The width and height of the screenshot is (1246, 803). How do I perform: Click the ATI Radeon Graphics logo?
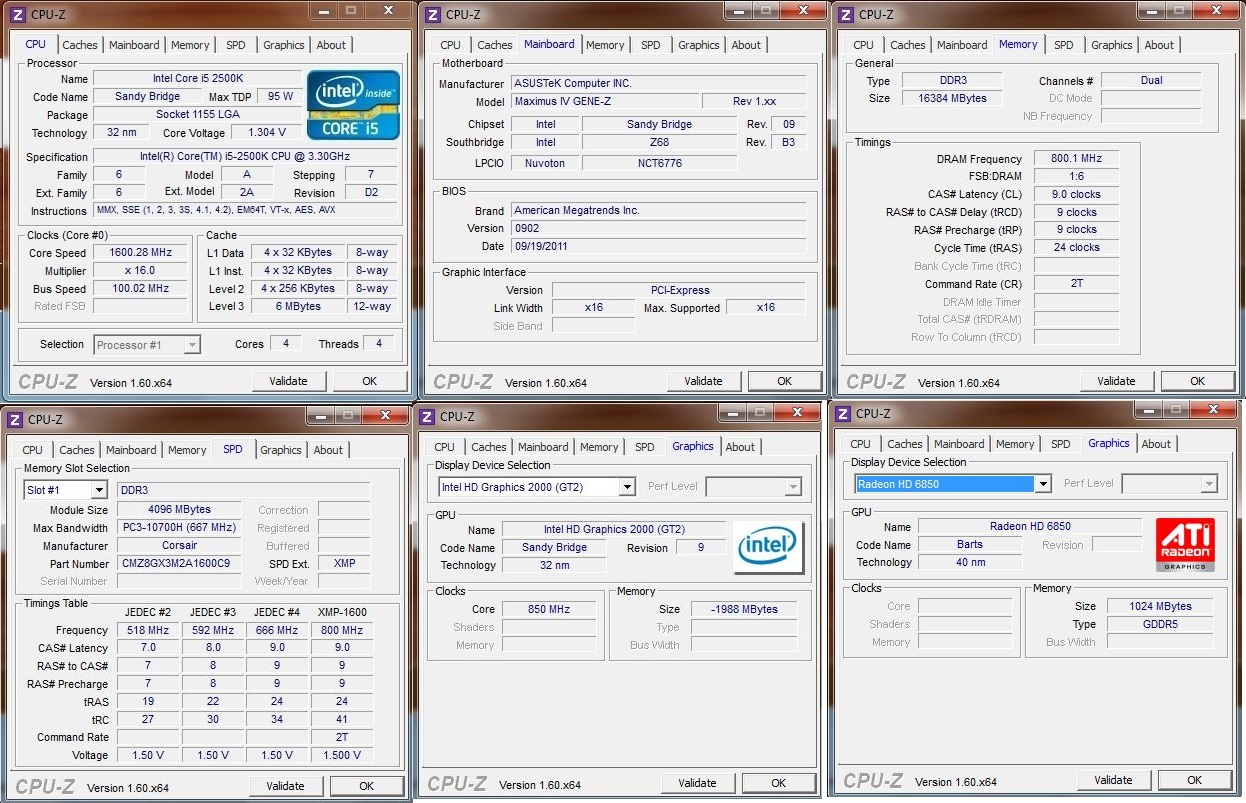click(x=1185, y=545)
